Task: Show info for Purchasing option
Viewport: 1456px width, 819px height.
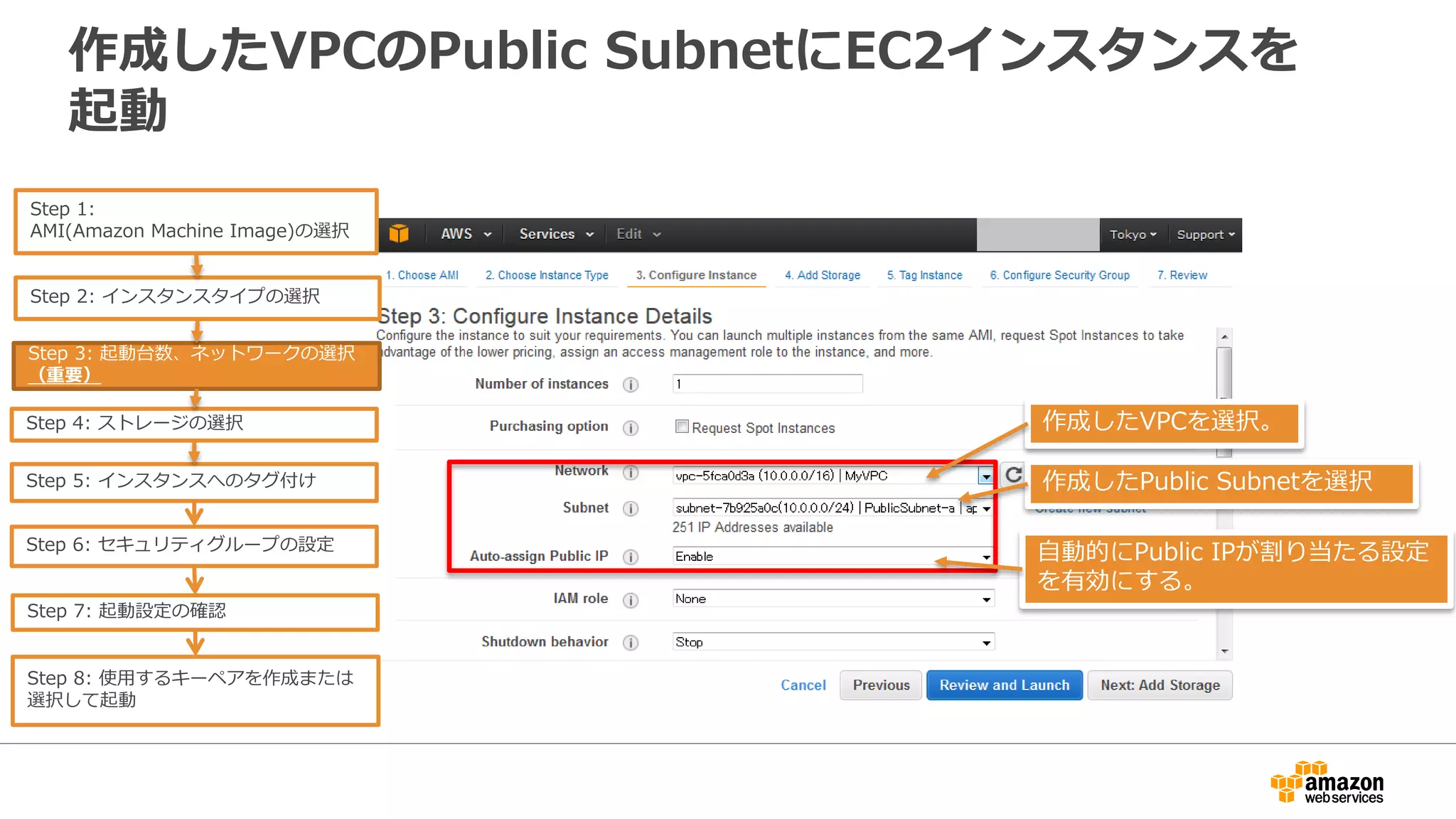Action: click(631, 428)
